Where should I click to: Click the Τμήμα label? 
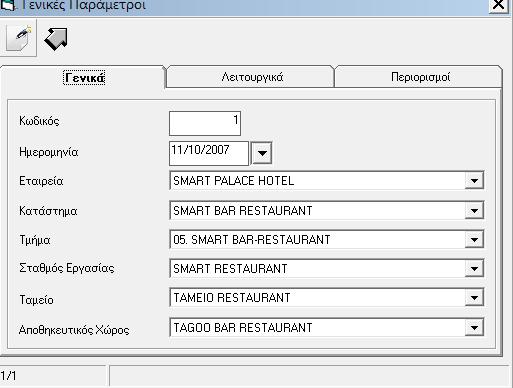[x=35, y=240]
